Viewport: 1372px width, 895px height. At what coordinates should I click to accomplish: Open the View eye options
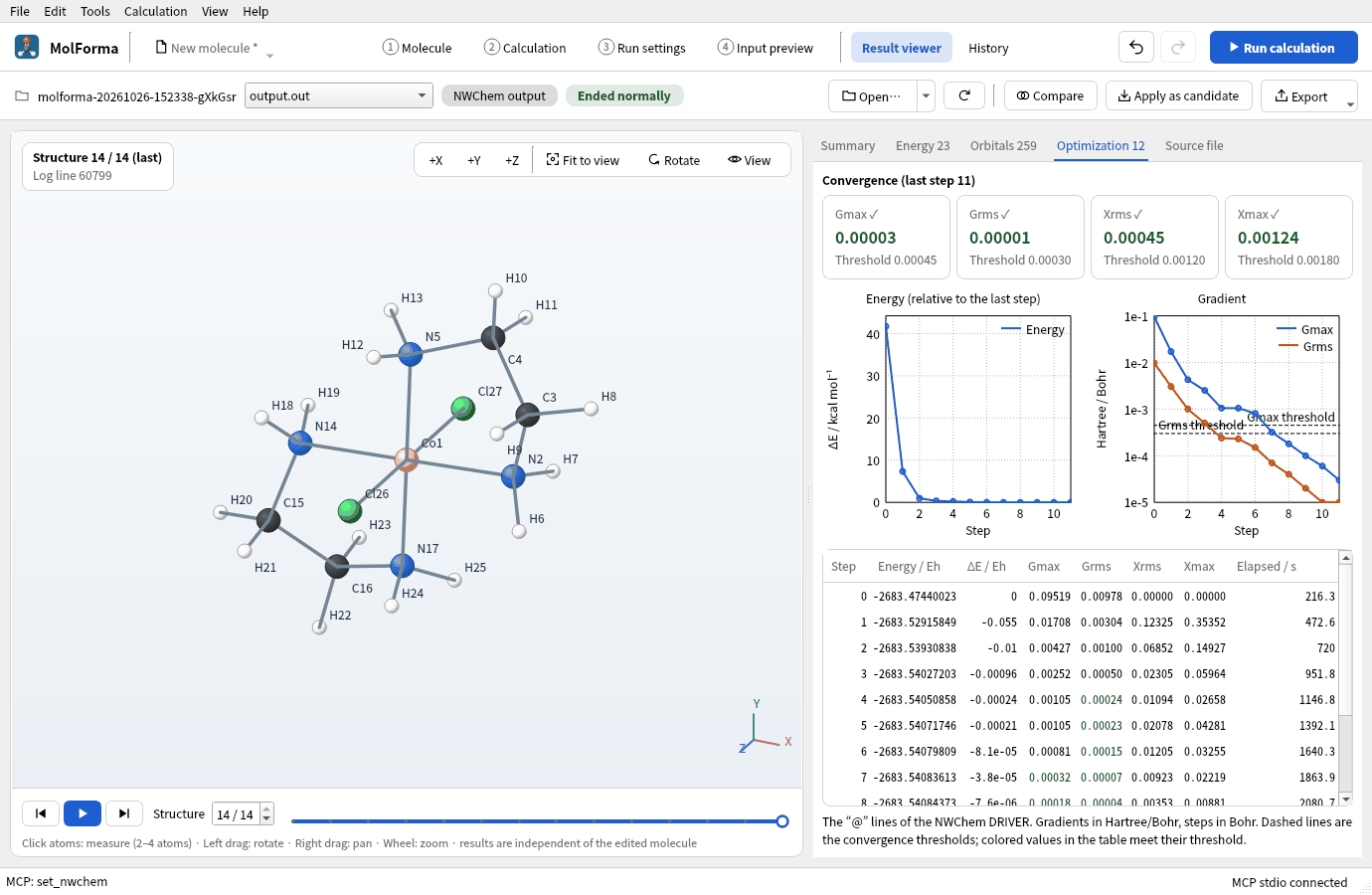click(x=749, y=160)
